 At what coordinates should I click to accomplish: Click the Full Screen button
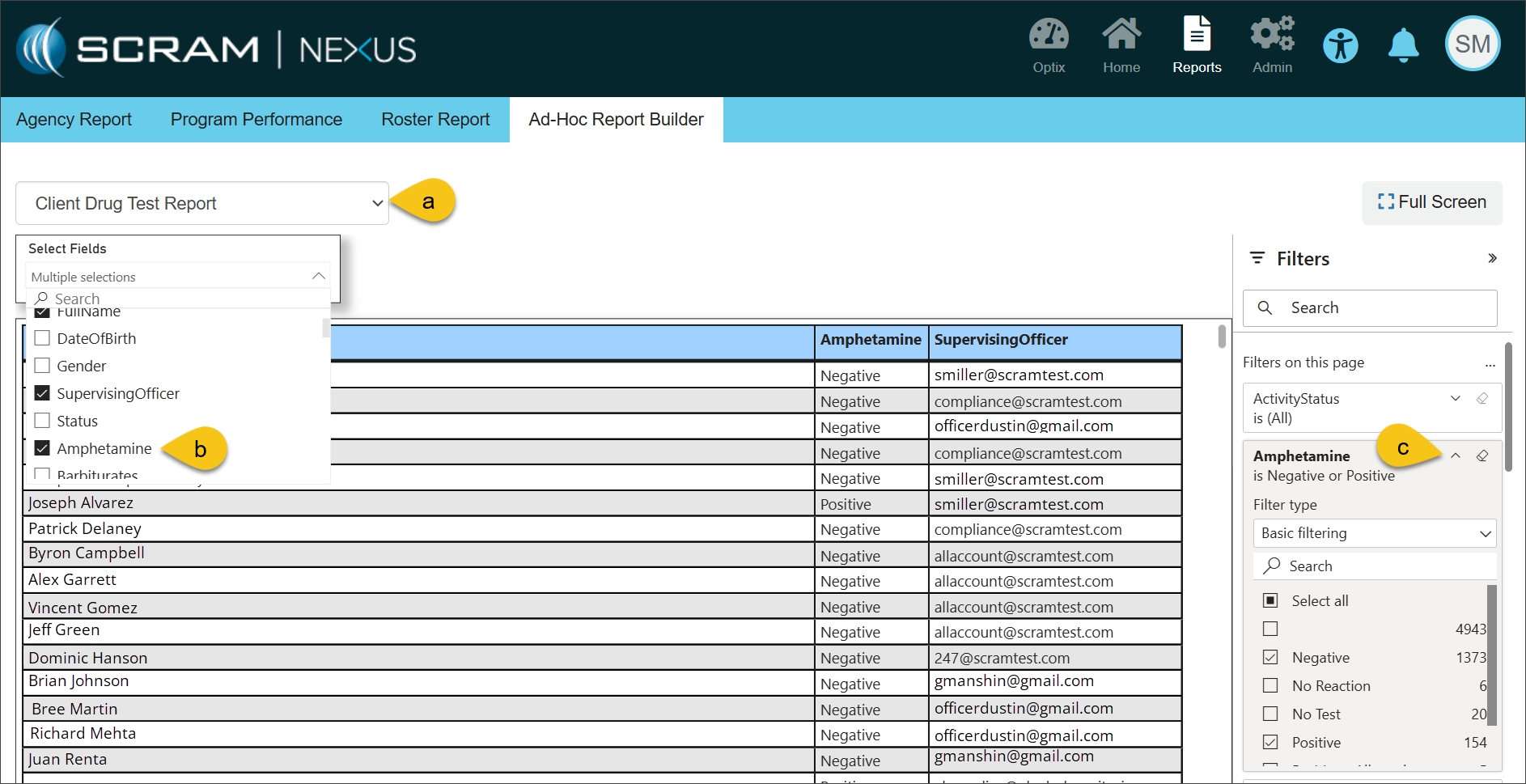tap(1431, 202)
